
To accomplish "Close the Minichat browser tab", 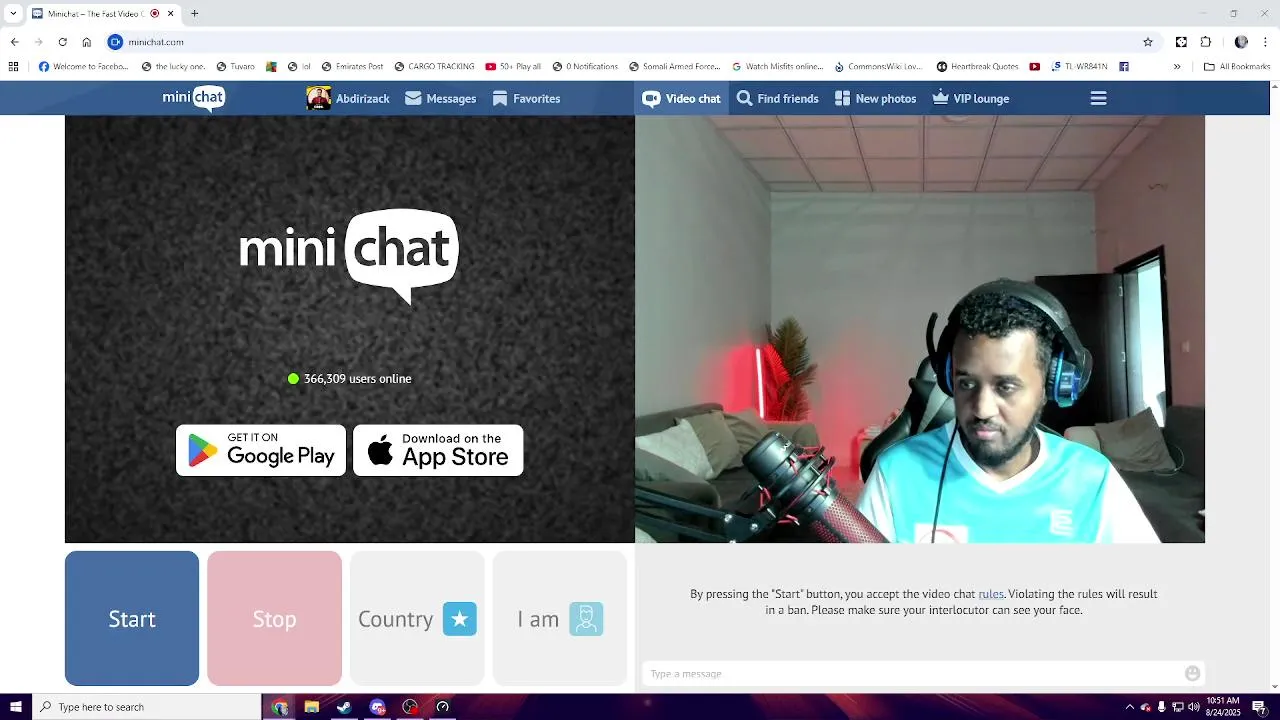I will pos(170,14).
